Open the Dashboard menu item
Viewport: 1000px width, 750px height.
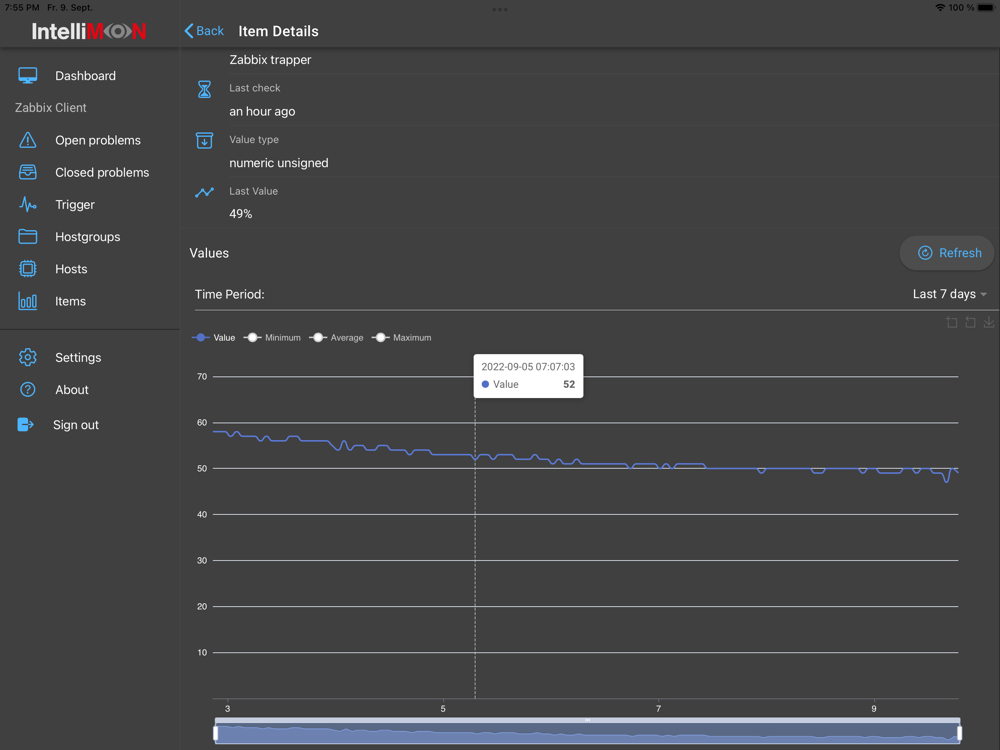(x=85, y=75)
